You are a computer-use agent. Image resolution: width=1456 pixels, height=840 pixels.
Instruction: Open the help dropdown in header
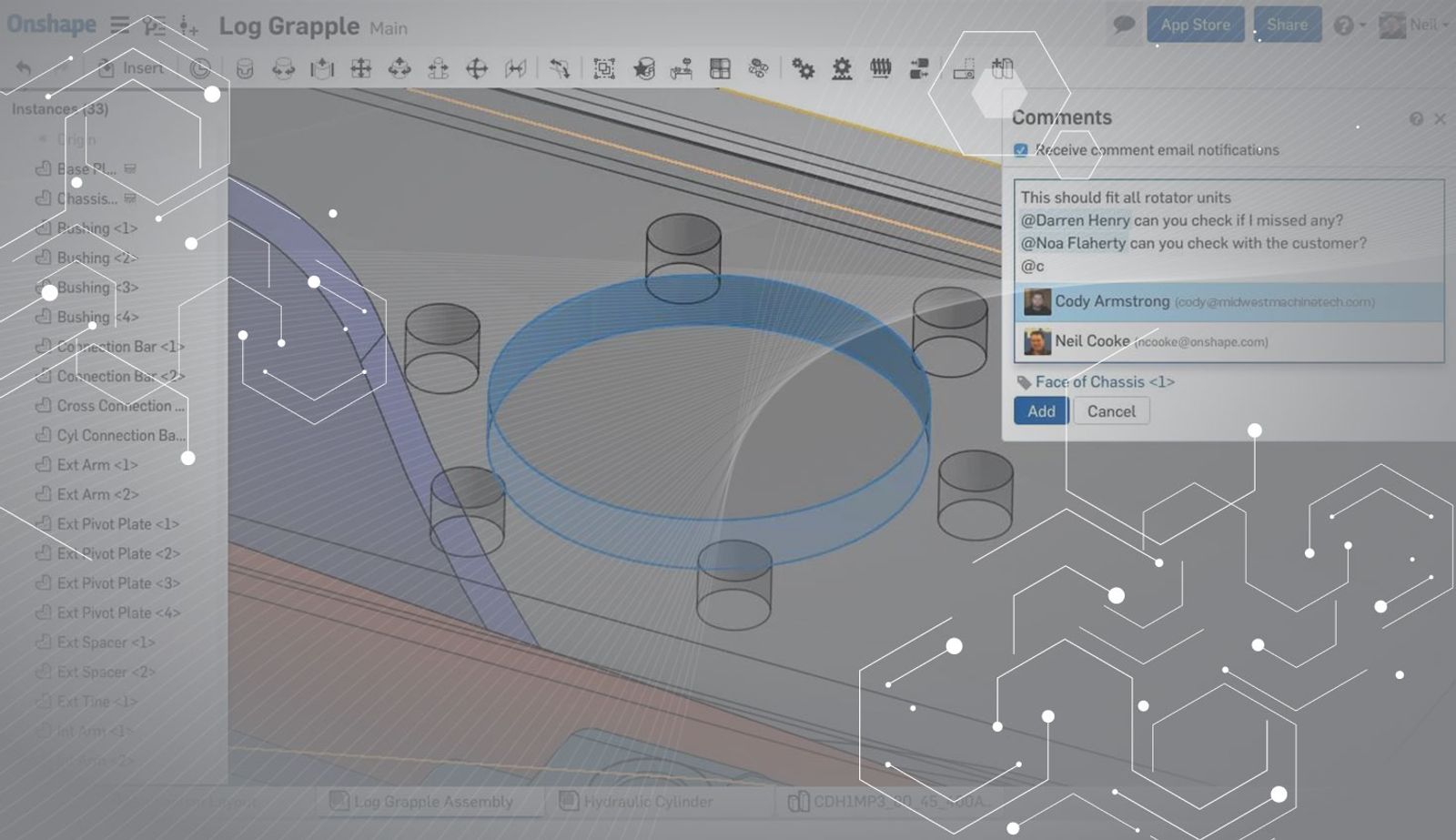[1349, 25]
